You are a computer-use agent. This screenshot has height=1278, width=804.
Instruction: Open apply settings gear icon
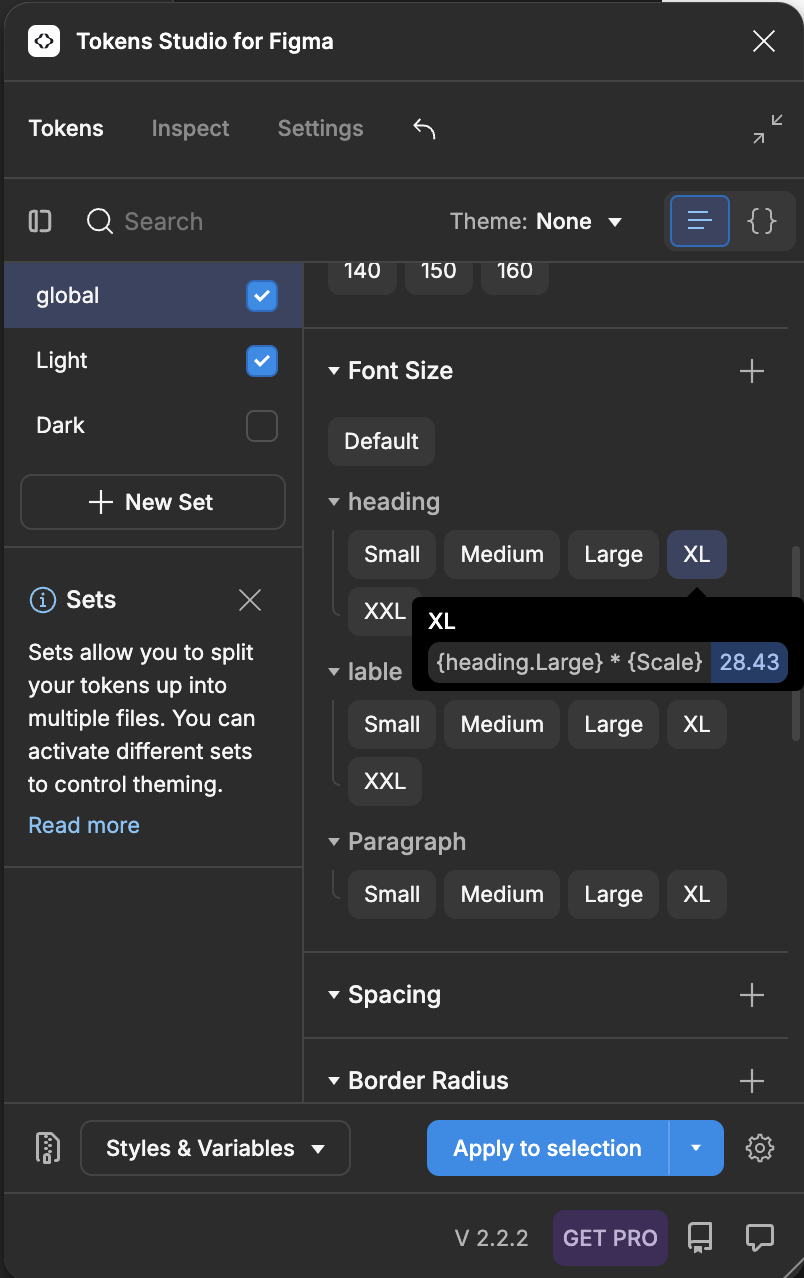coord(760,1148)
